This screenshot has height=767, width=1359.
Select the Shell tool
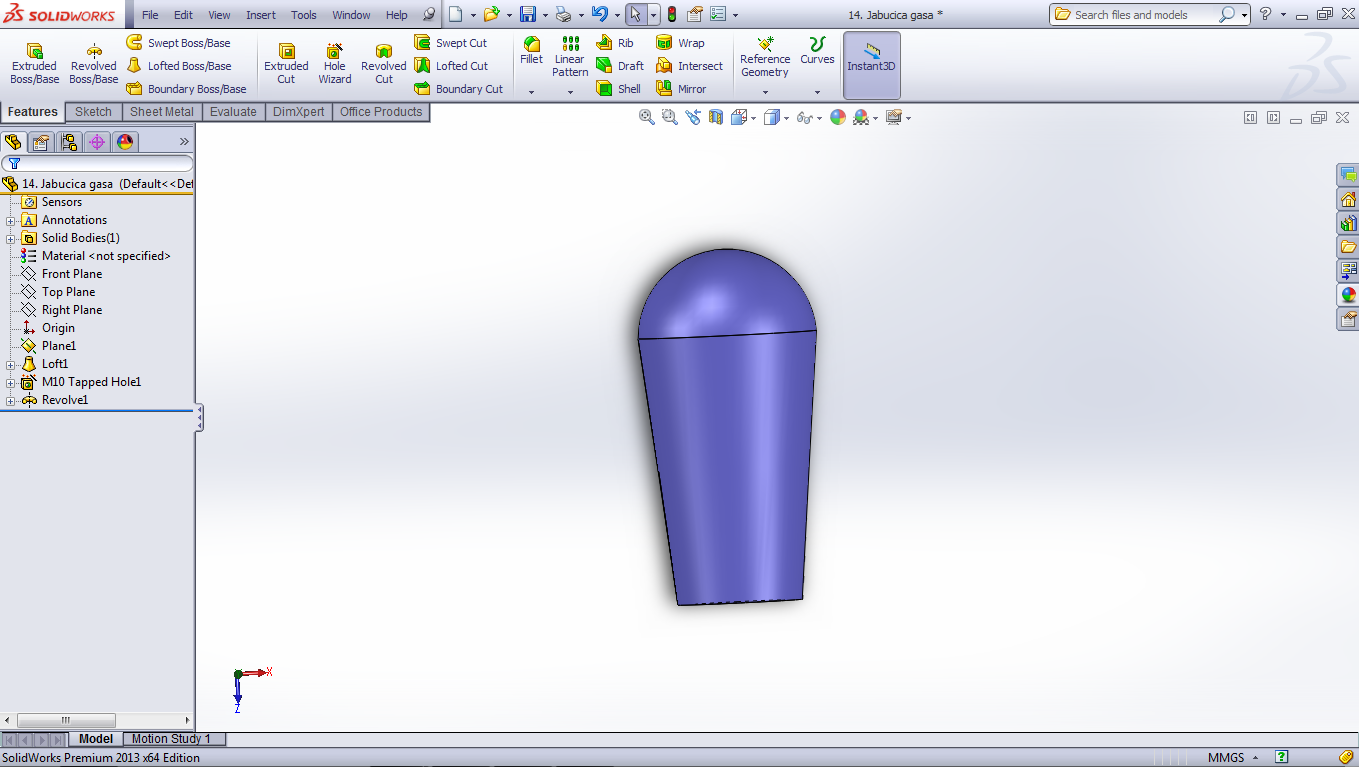click(618, 89)
